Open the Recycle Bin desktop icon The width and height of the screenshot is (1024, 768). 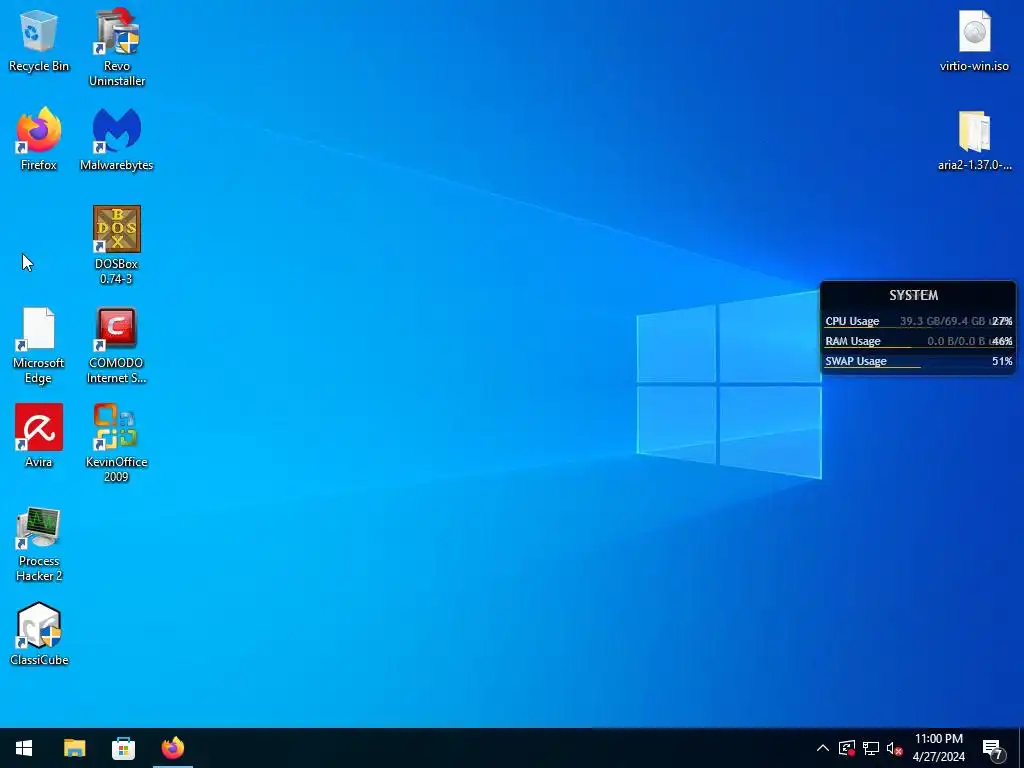(39, 41)
